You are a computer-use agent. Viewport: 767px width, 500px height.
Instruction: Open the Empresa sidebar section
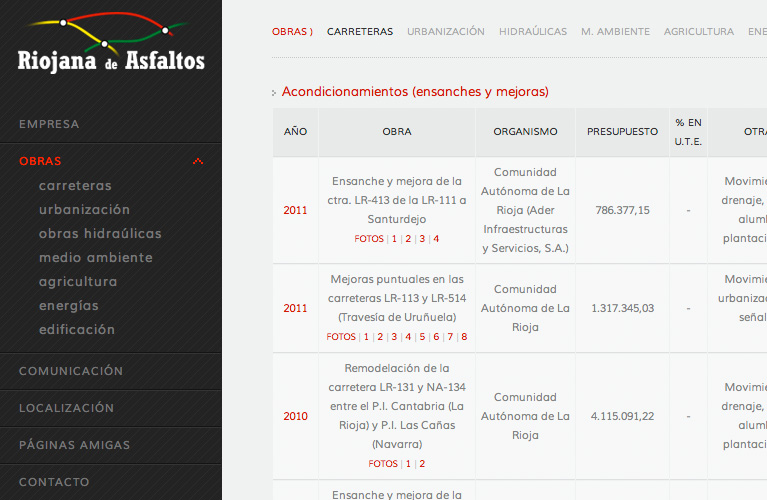coord(49,124)
